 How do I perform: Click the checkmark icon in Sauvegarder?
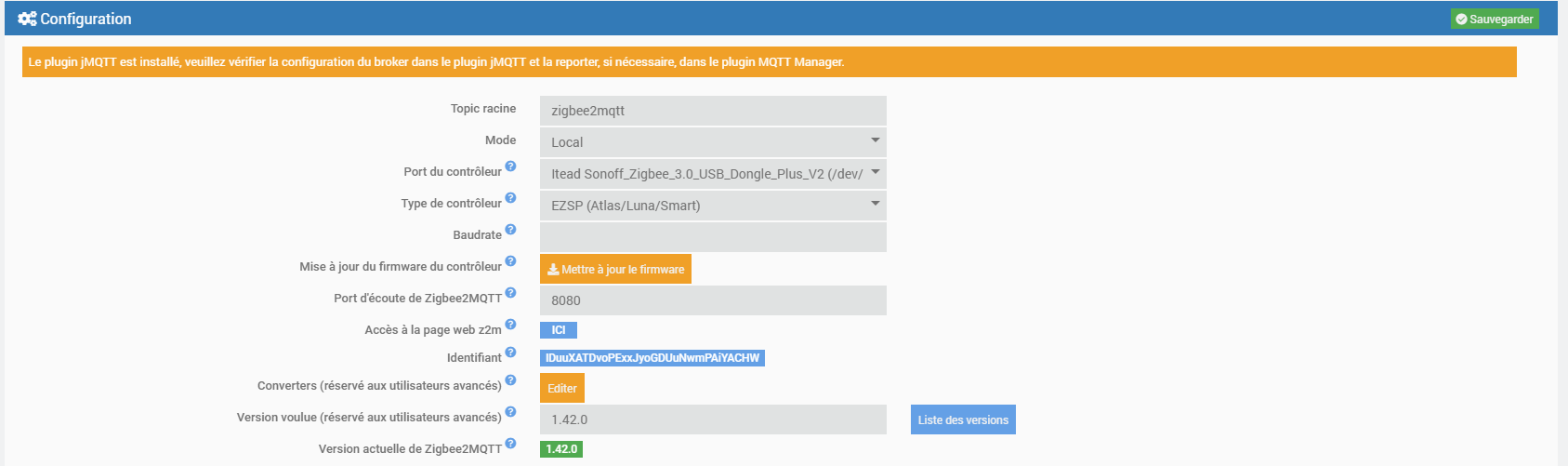point(1461,19)
